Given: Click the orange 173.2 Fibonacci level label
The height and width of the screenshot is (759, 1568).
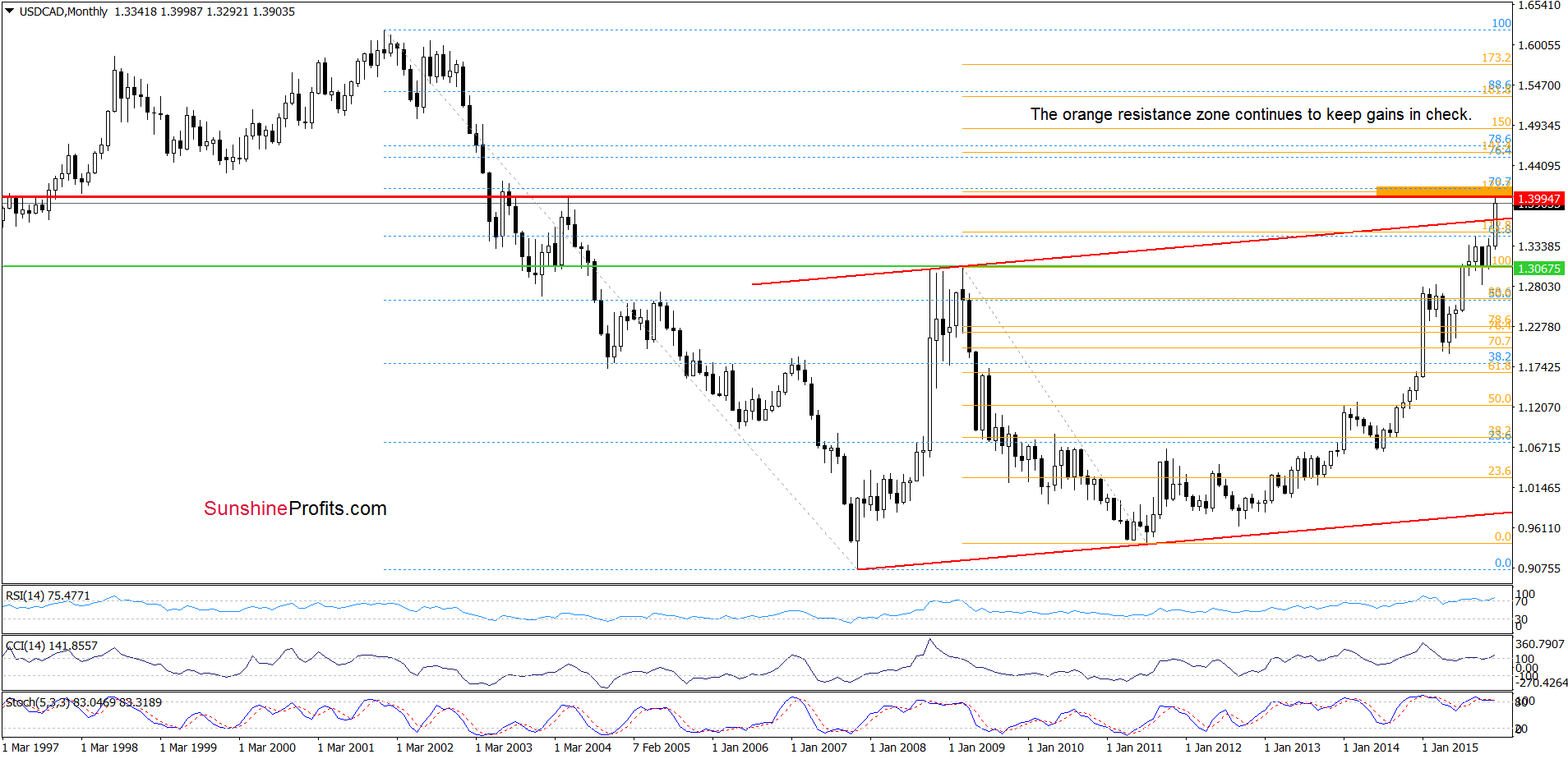Looking at the screenshot, I should (1497, 57).
